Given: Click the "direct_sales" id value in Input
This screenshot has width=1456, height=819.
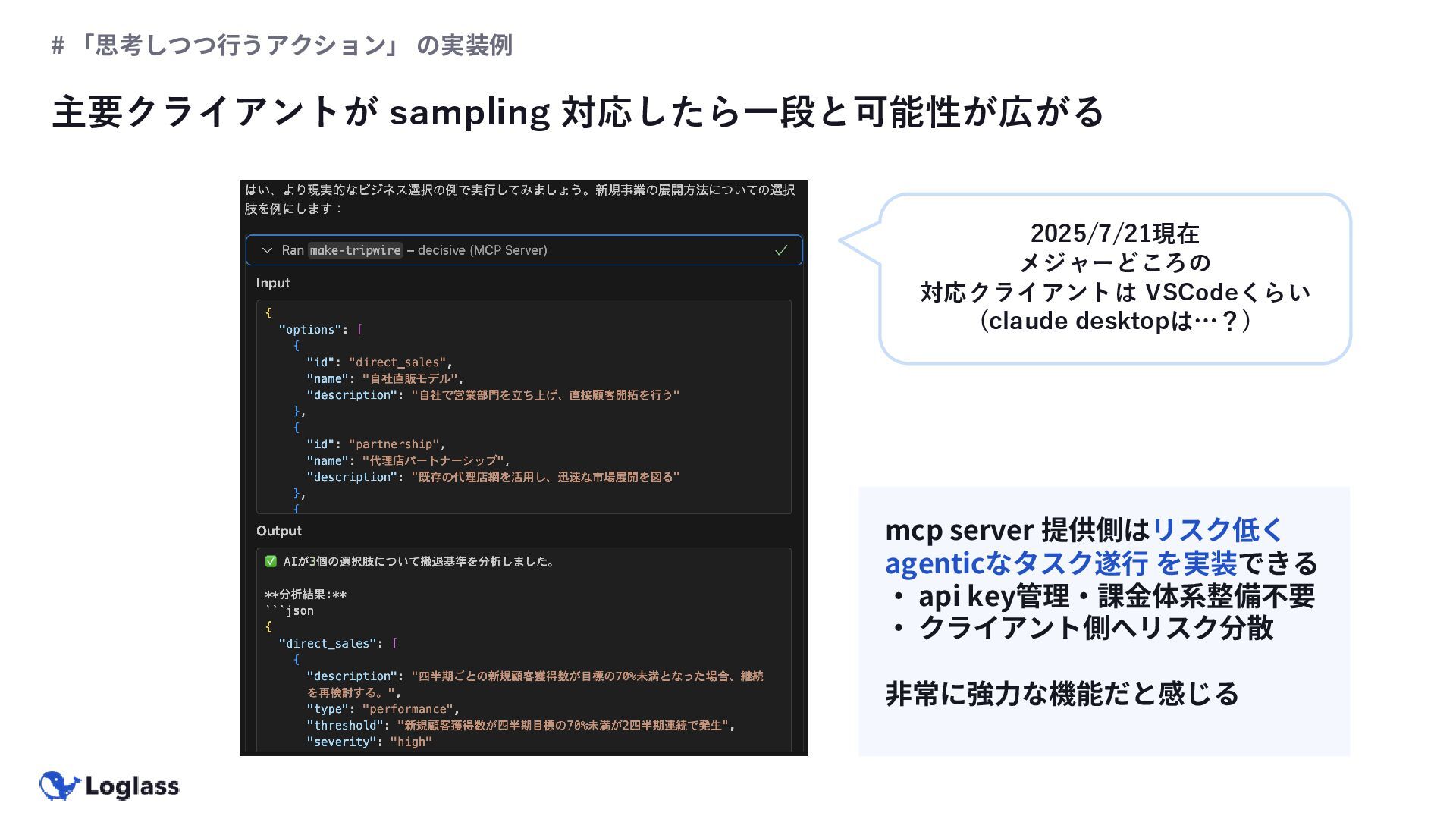Looking at the screenshot, I should pyautogui.click(x=397, y=362).
